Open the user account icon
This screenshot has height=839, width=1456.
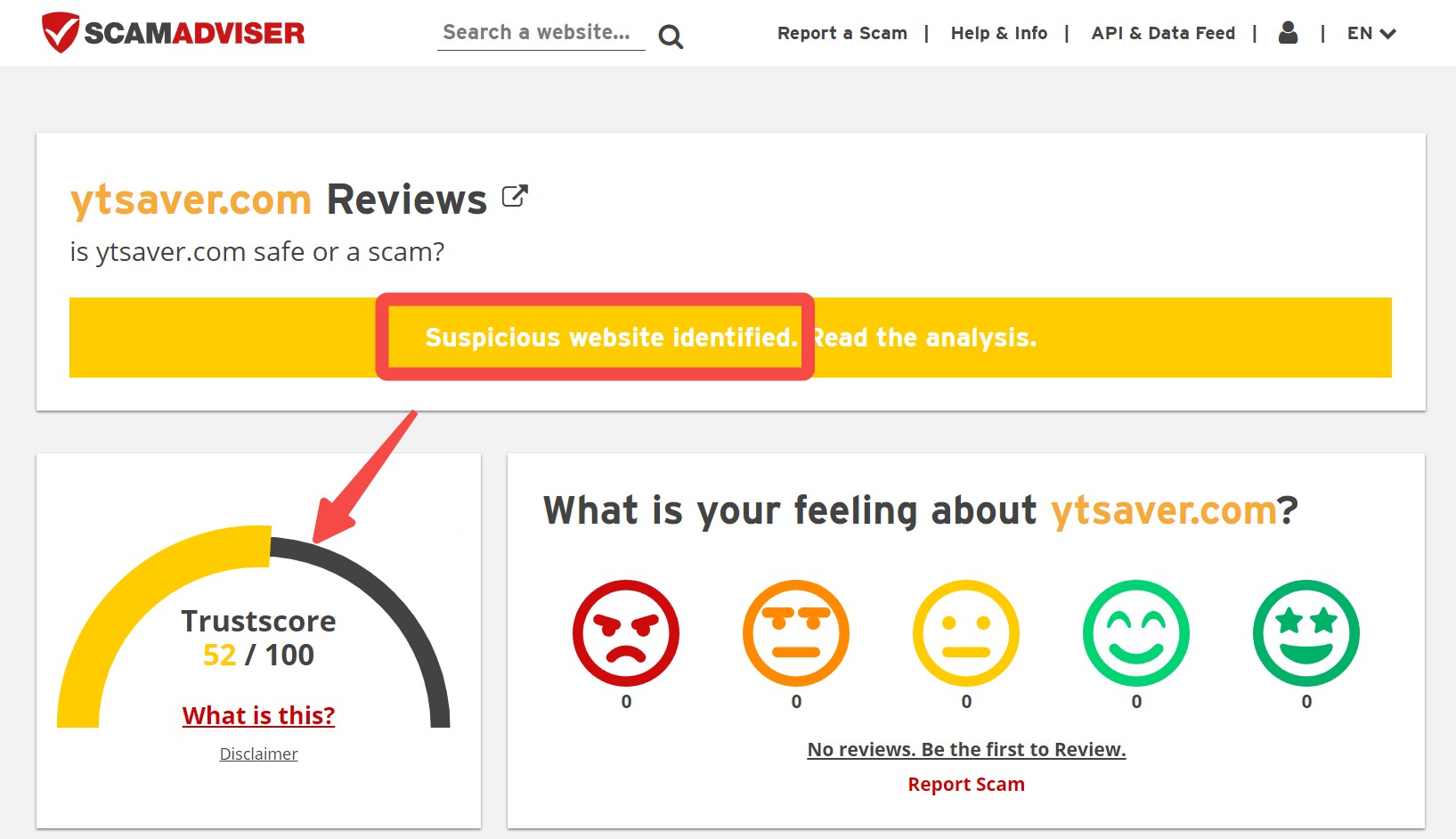1288,33
